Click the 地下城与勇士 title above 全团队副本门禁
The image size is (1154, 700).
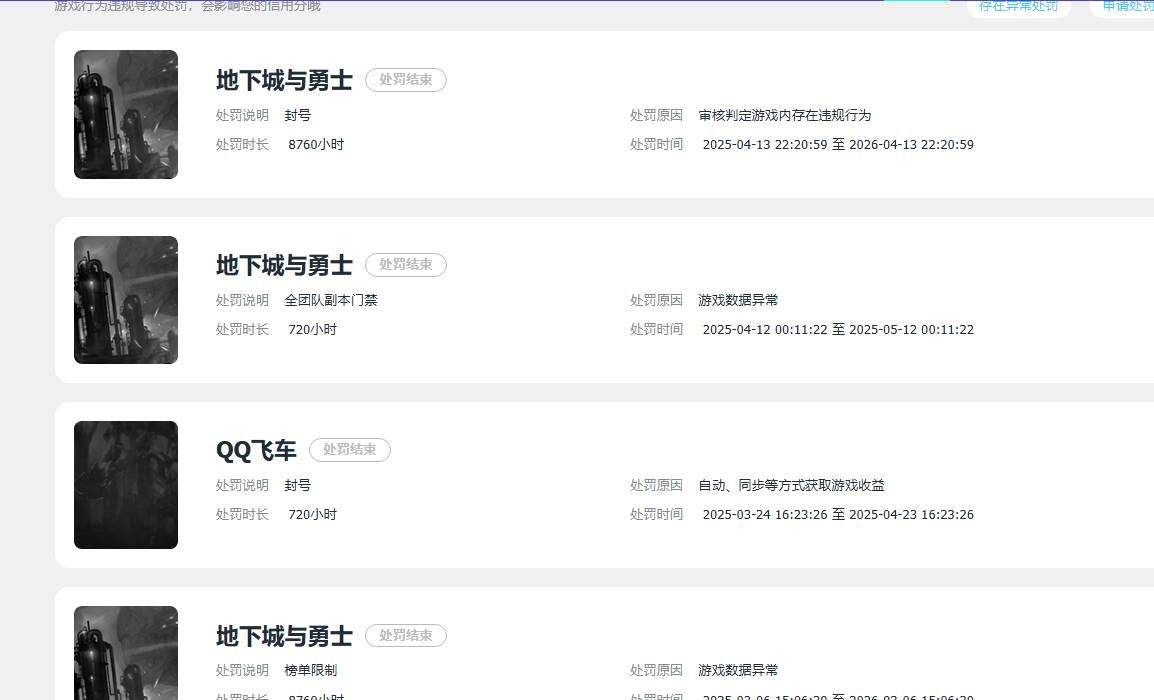pos(284,265)
